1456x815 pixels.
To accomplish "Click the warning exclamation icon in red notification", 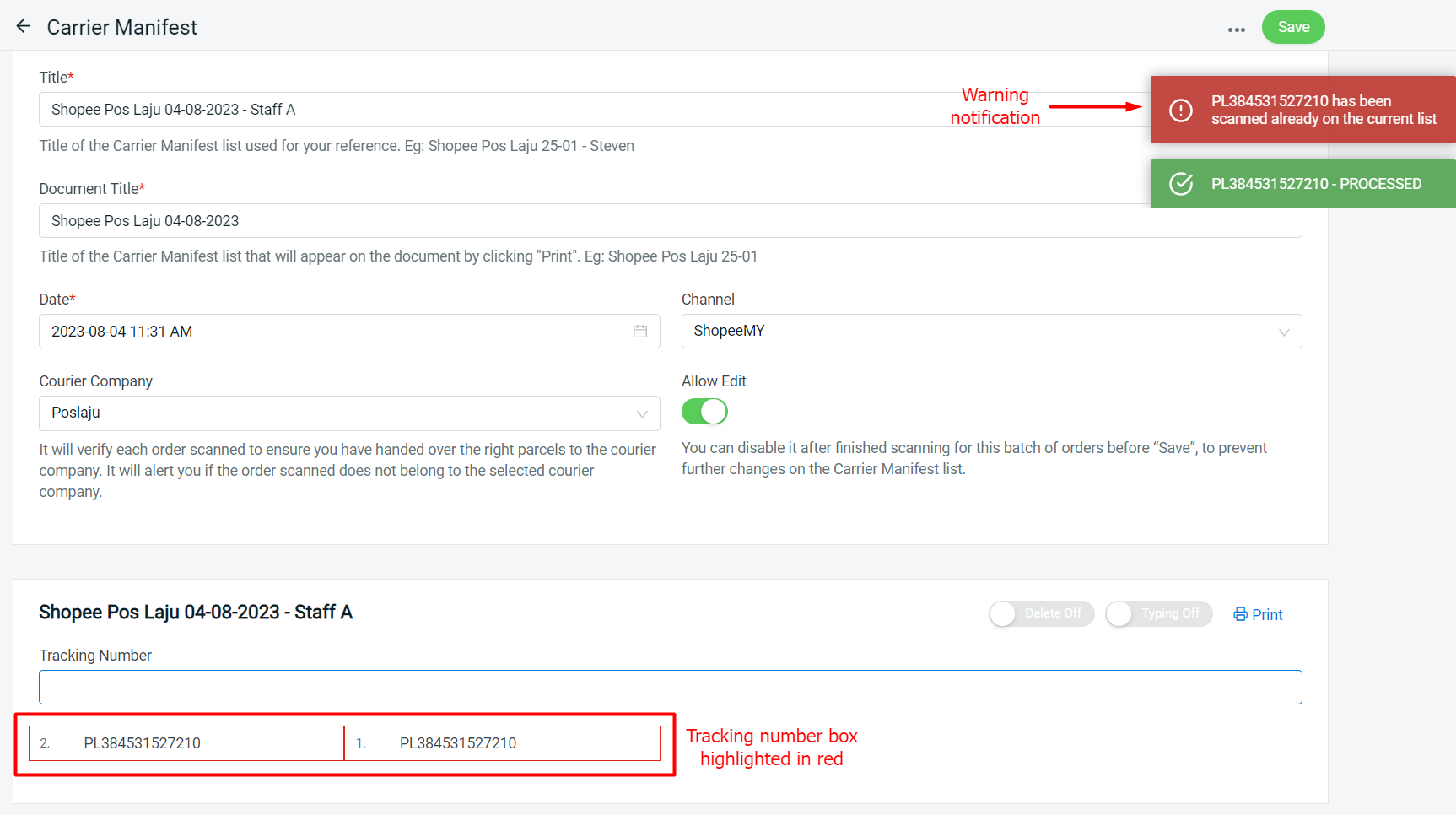I will [x=1181, y=111].
